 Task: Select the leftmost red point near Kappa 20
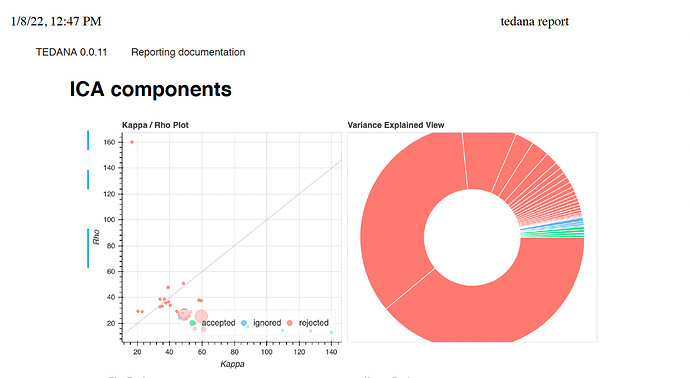click(138, 311)
